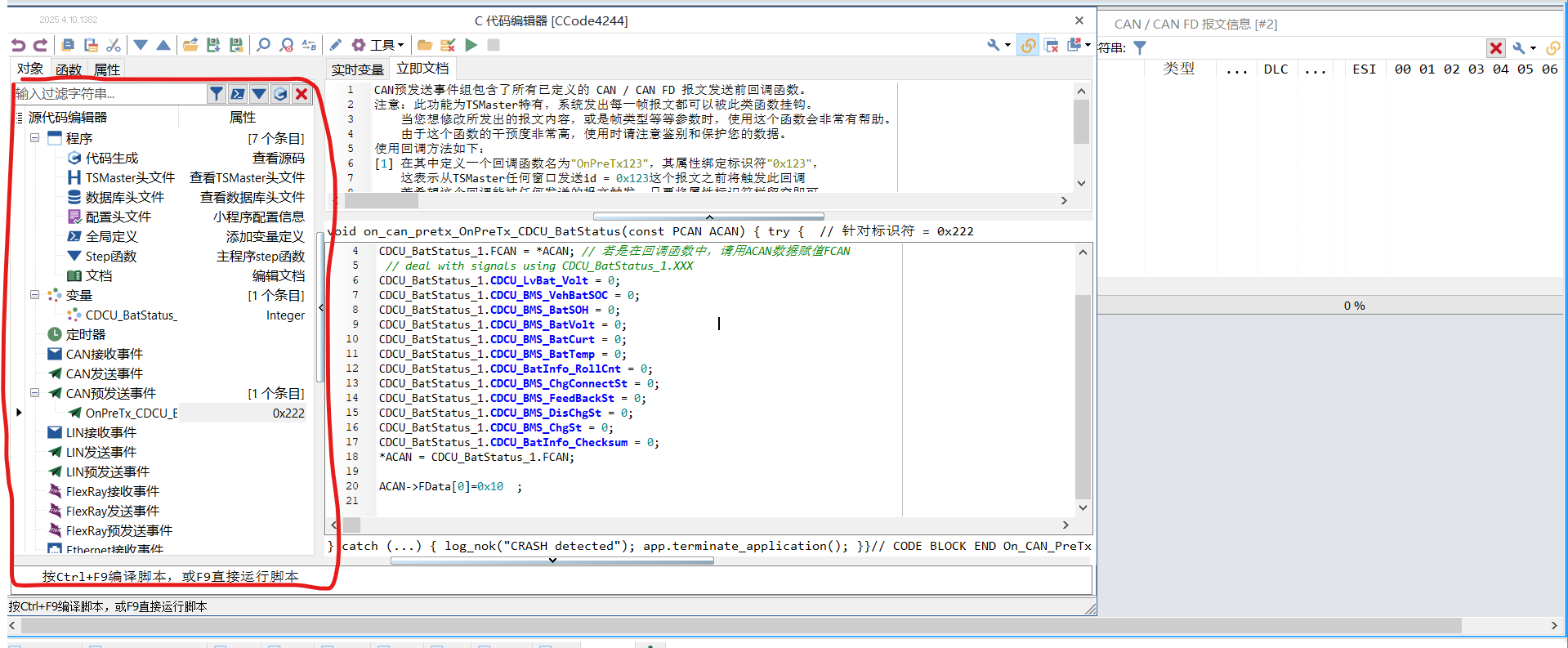The image size is (1568, 648).
Task: Click the undo arrow in the toolbar
Action: (x=18, y=45)
